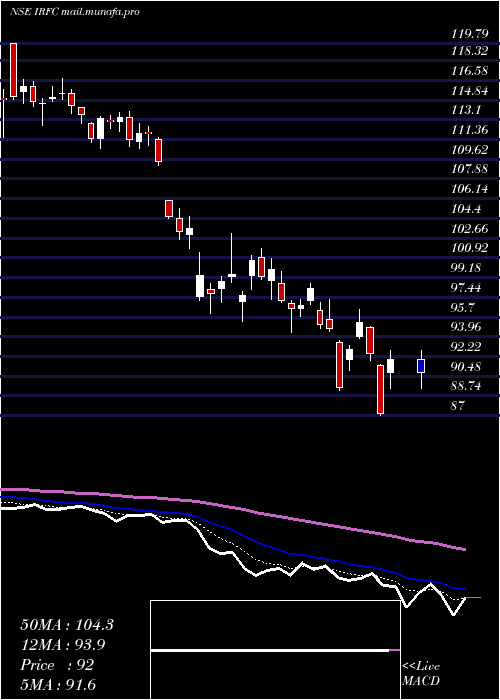Click the 5MA : 91.6 reading
The width and height of the screenshot is (500, 700).
click(58, 685)
